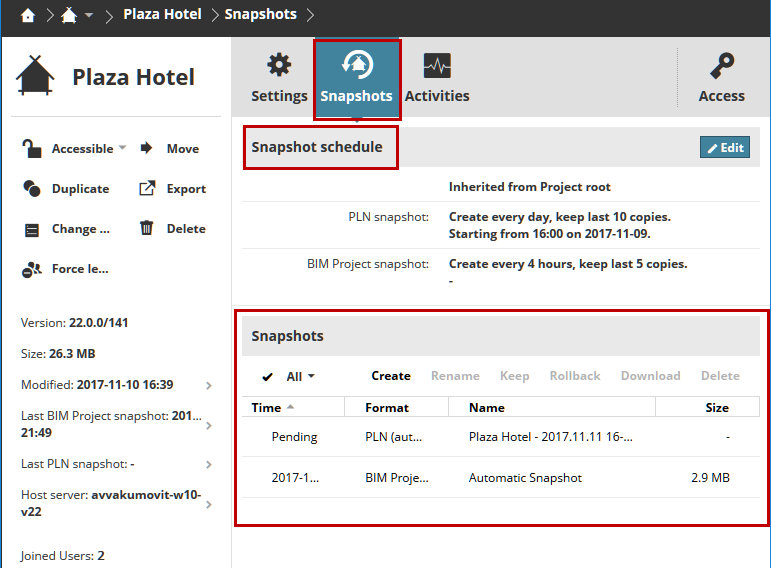771x568 pixels.
Task: Select the Automatic Snapshot row
Action: click(525, 478)
